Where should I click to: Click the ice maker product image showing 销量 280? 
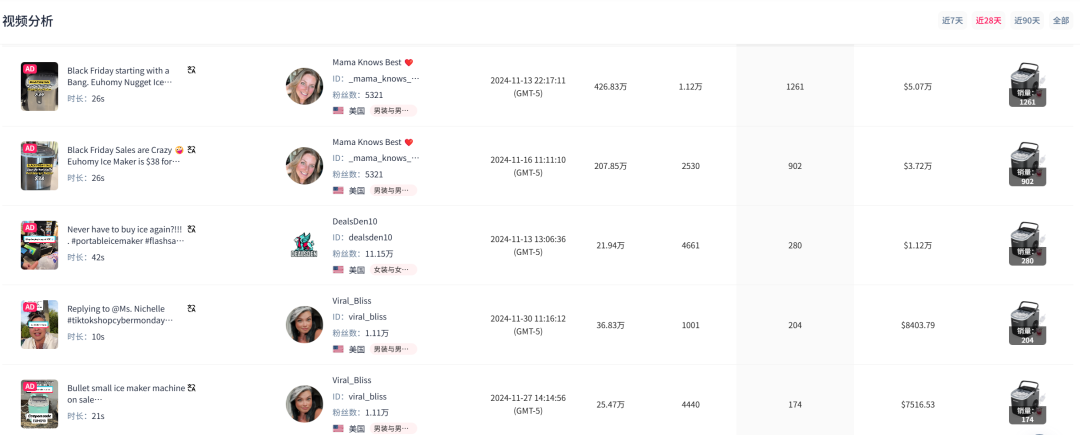(1027, 245)
